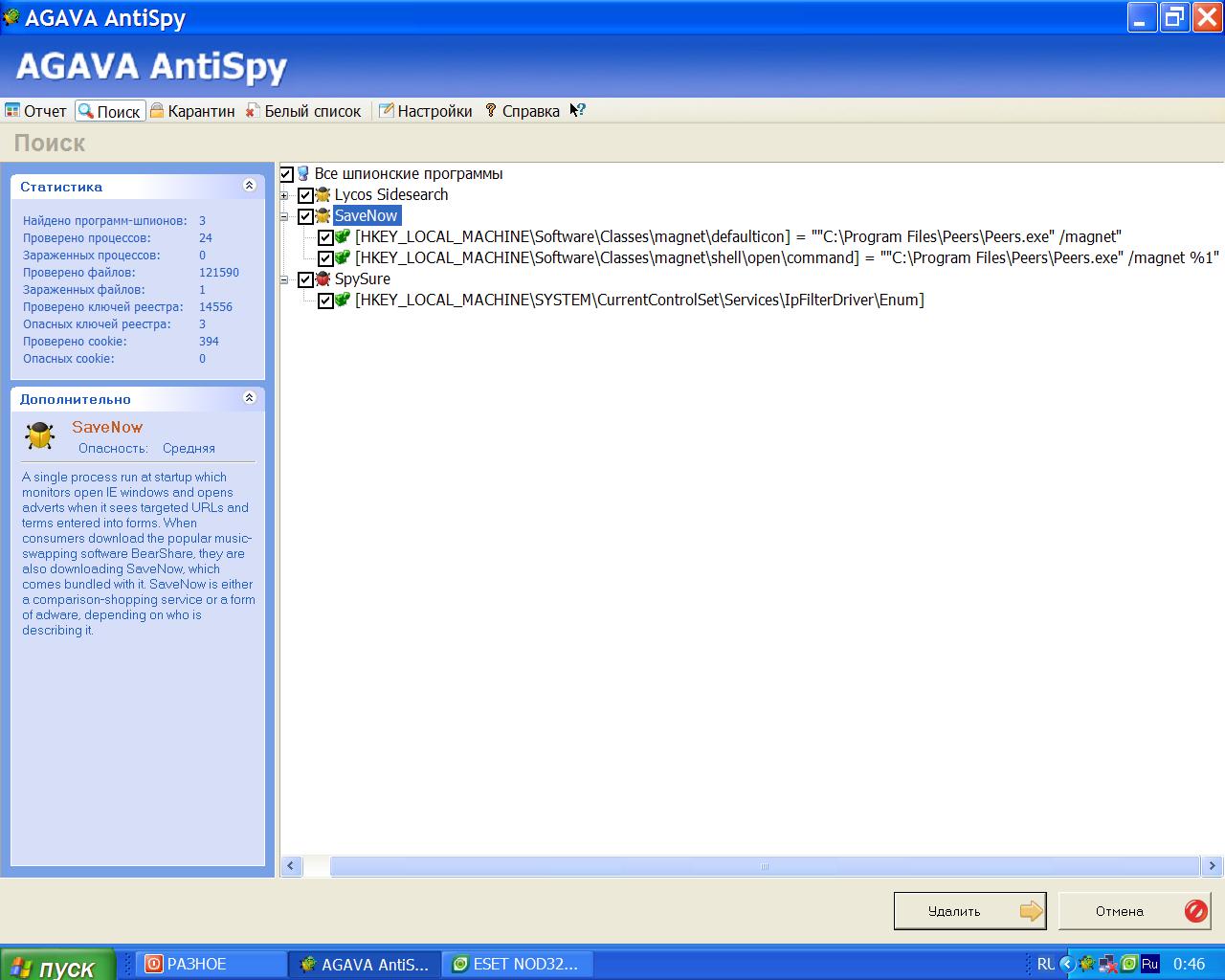Click the Проверено ключей реестра value 14556
The width and height of the screenshot is (1225, 980).
coord(216,307)
